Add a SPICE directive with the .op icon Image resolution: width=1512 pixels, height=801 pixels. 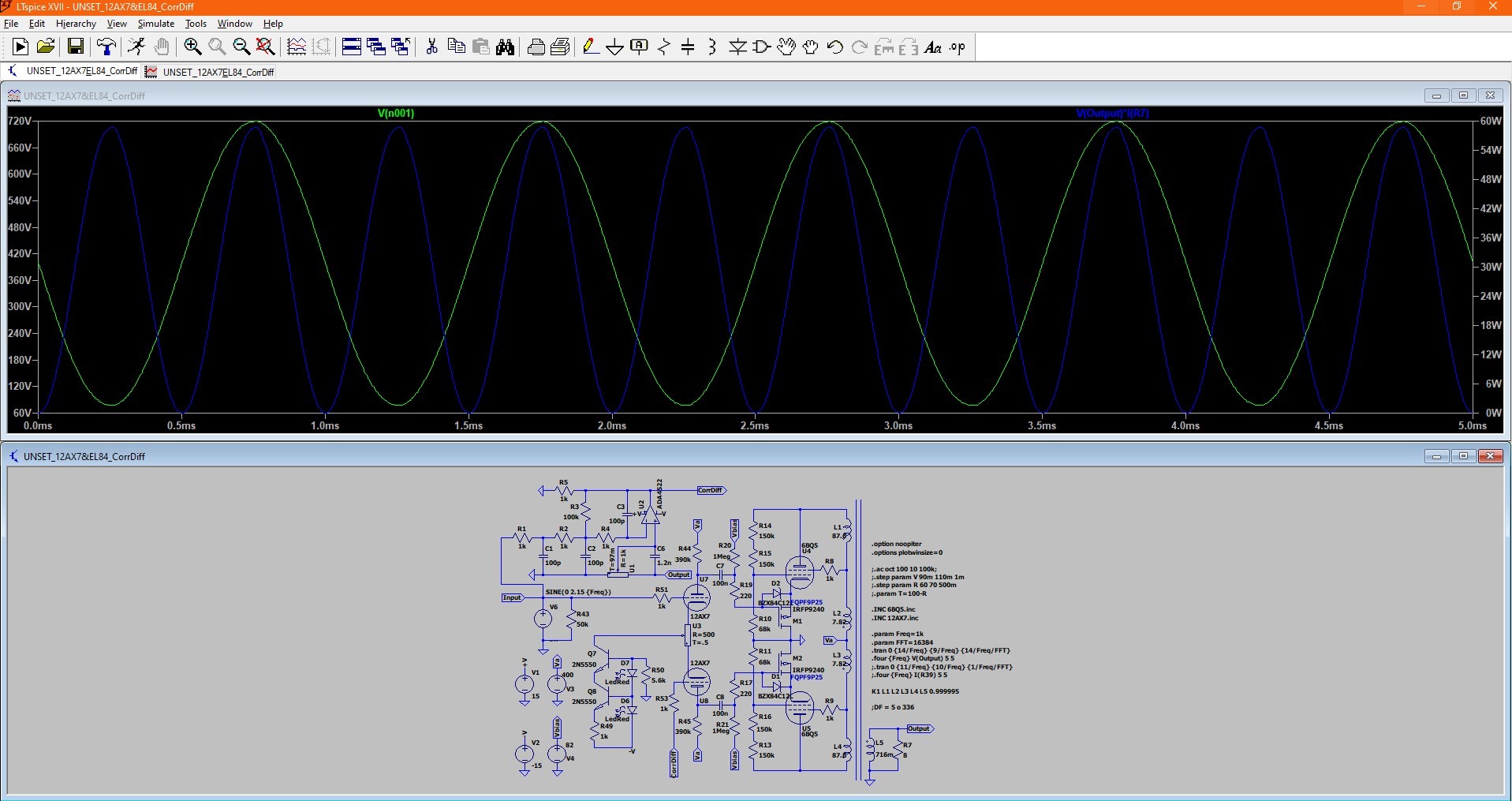958,47
